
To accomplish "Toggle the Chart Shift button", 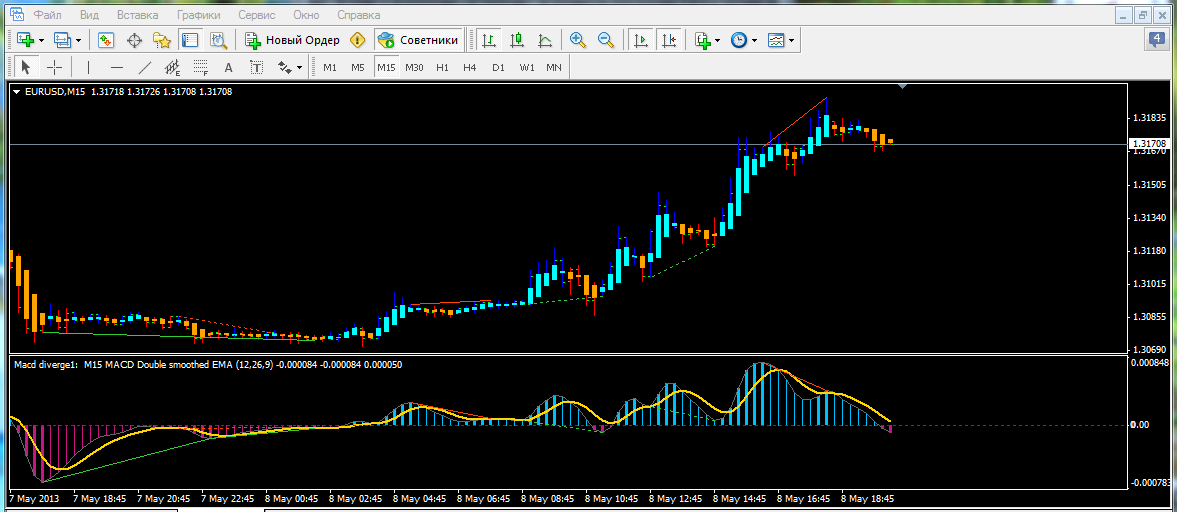I will 669,40.
